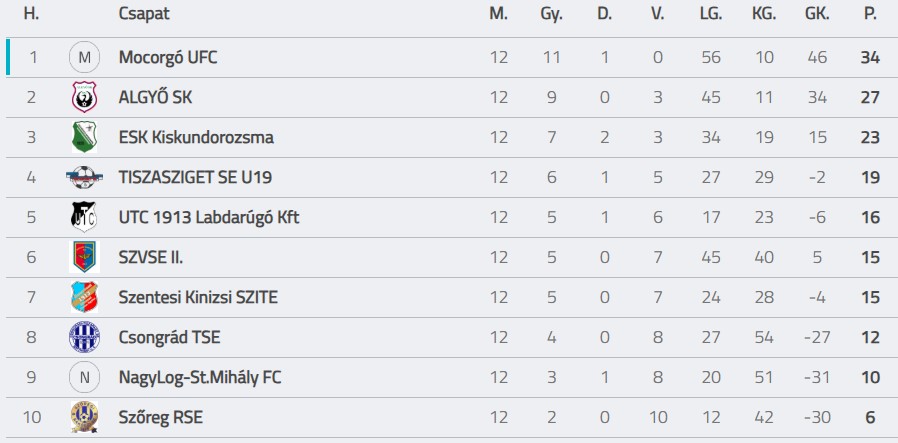Click the Mocorgó UFC team badge
This screenshot has width=898, height=443.
tap(84, 57)
